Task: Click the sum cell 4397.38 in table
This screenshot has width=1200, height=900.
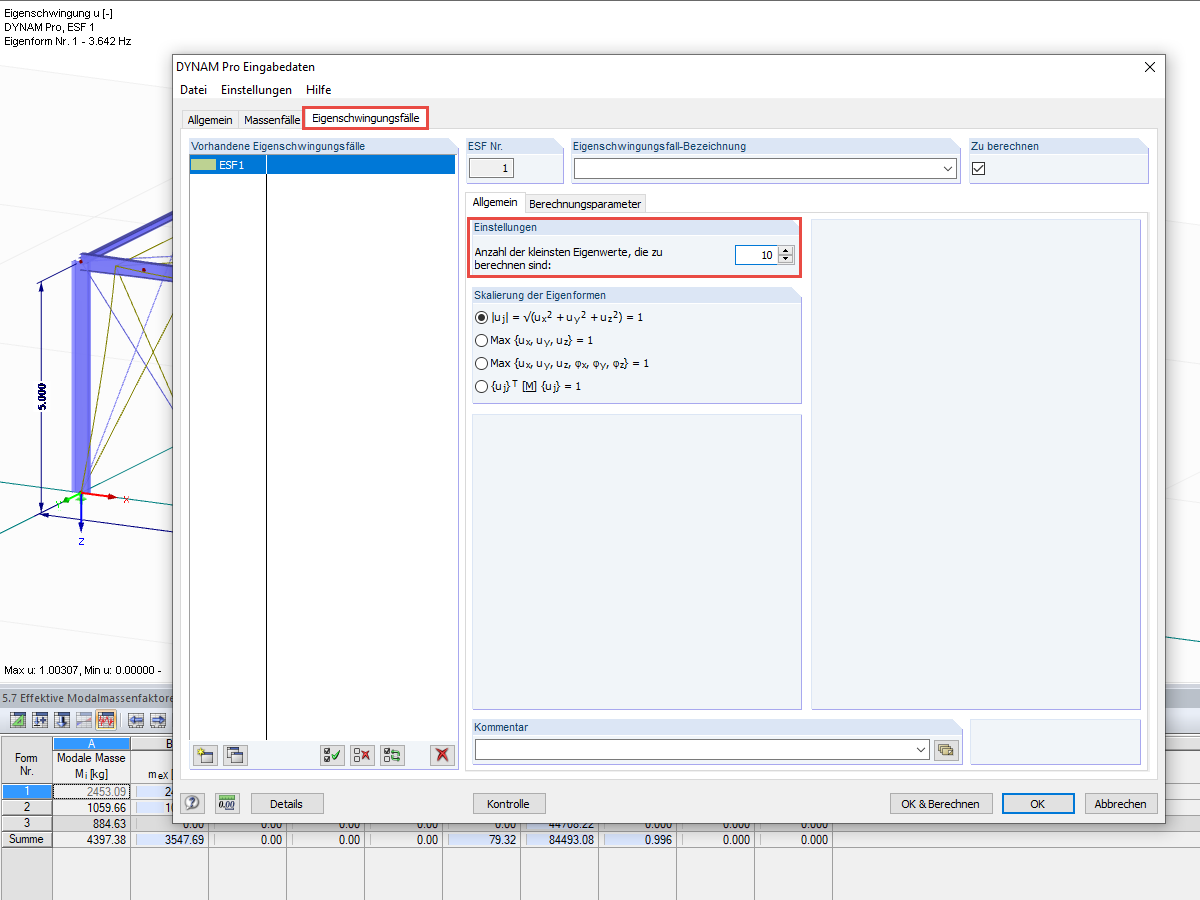Action: tap(91, 839)
